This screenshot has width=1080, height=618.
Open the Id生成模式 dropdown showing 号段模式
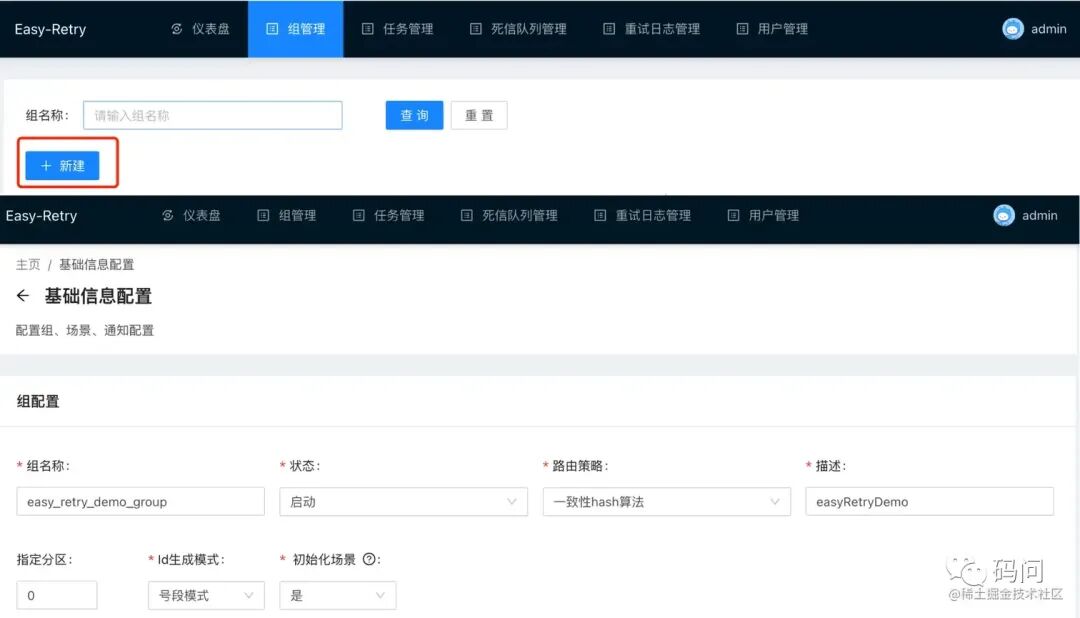[206, 595]
